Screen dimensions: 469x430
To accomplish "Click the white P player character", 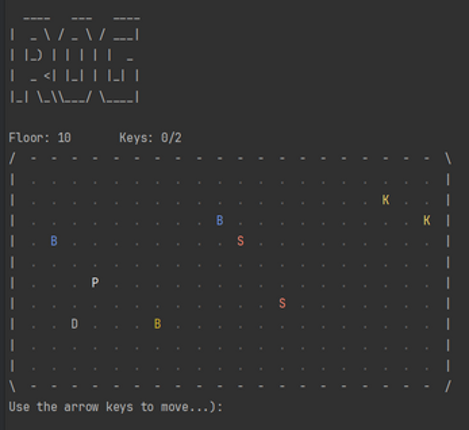I will point(95,283).
